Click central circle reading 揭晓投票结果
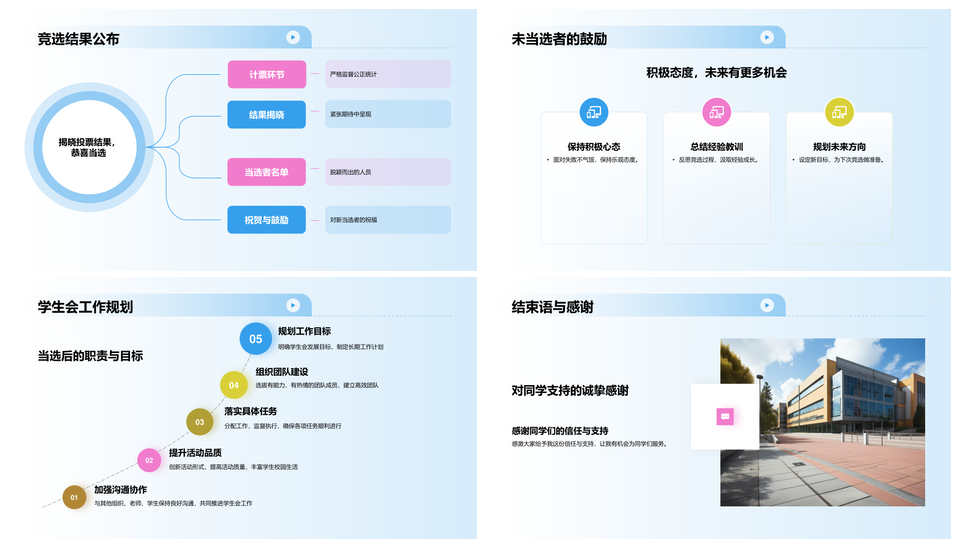The image size is (960, 548). pyautogui.click(x=88, y=146)
